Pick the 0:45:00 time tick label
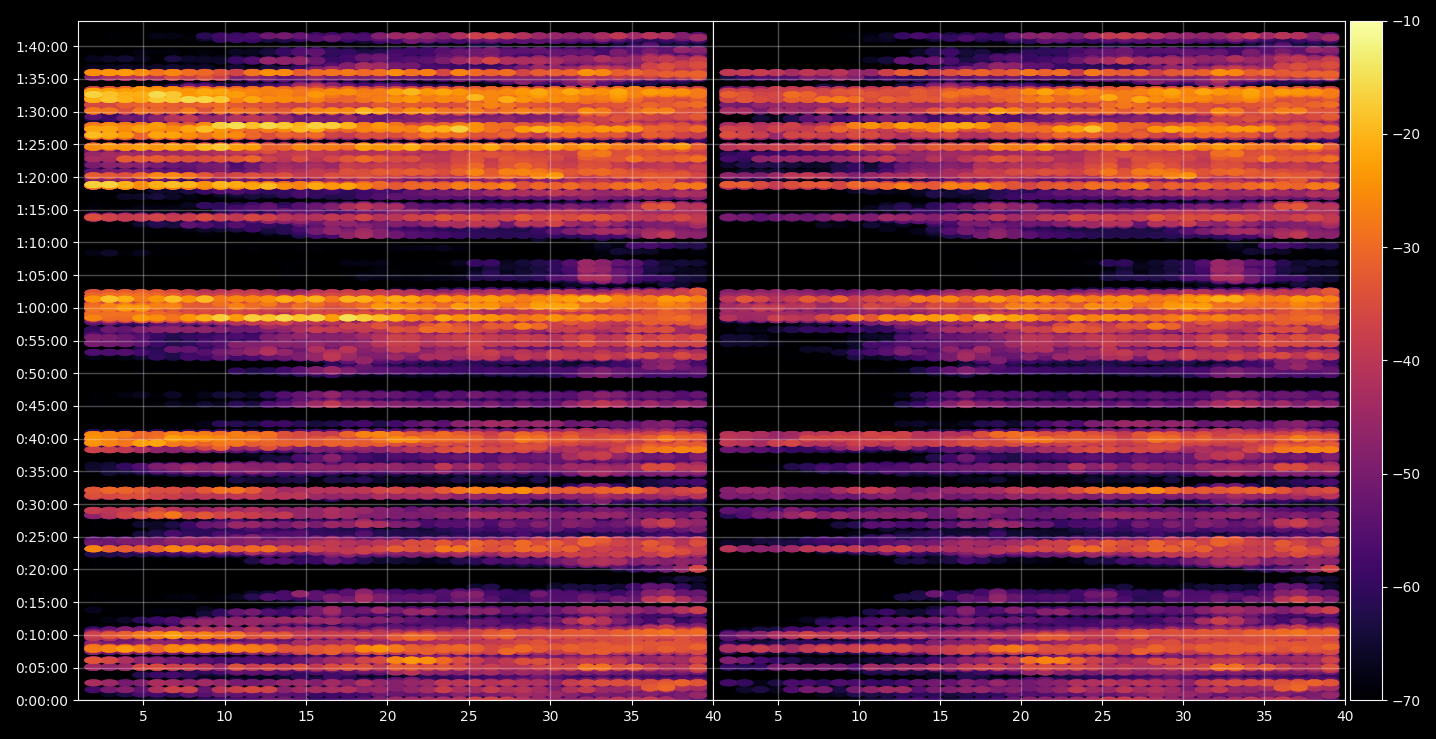 click(42, 406)
